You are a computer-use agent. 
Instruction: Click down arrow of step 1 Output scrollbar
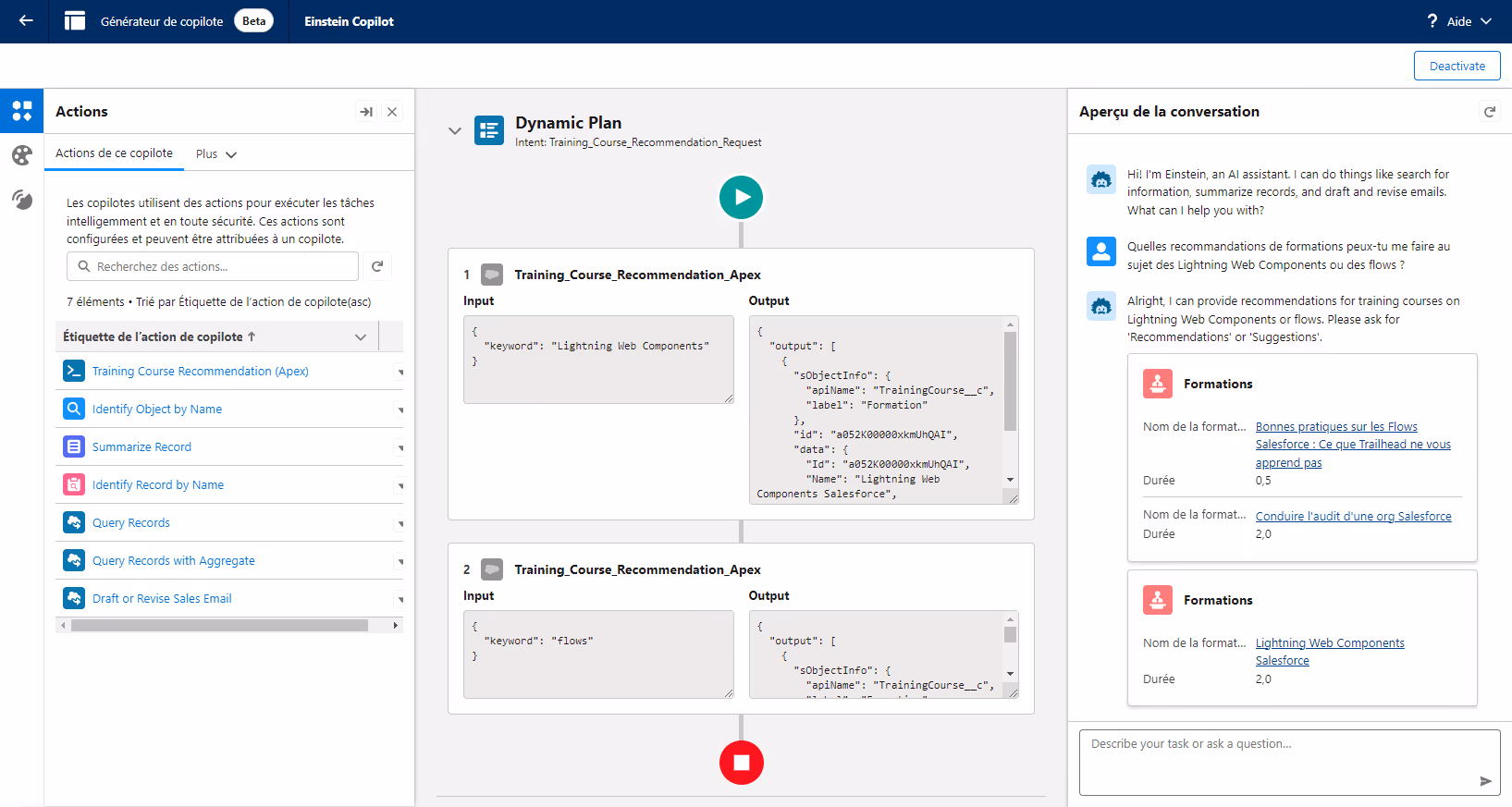1010,480
